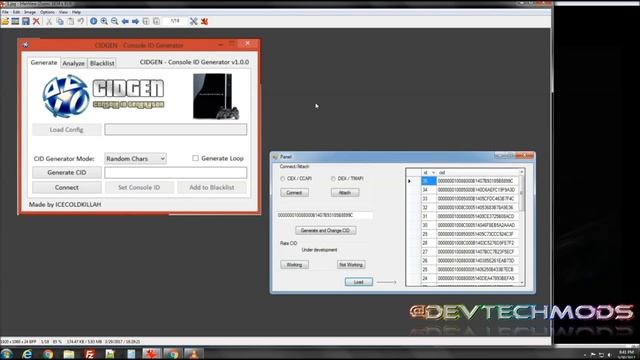Image resolution: width=640 pixels, height=360 pixels.
Task: Select the CEX / CCAPI radio button
Action: [282, 179]
